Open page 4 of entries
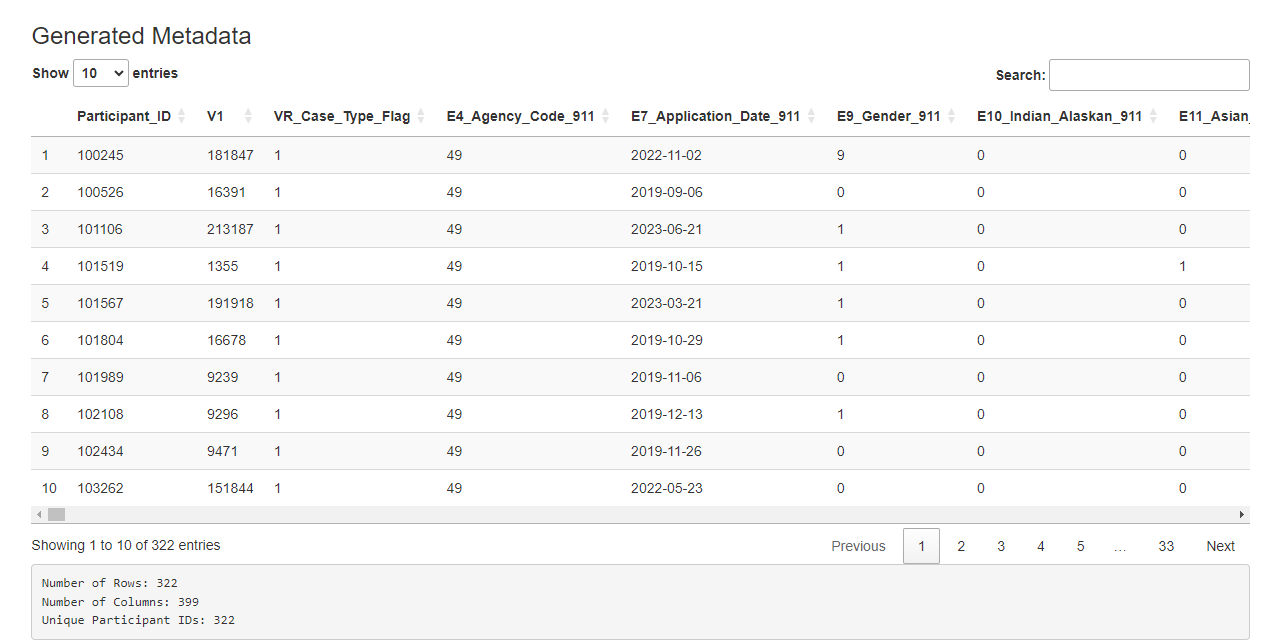The image size is (1269, 643). (1041, 546)
